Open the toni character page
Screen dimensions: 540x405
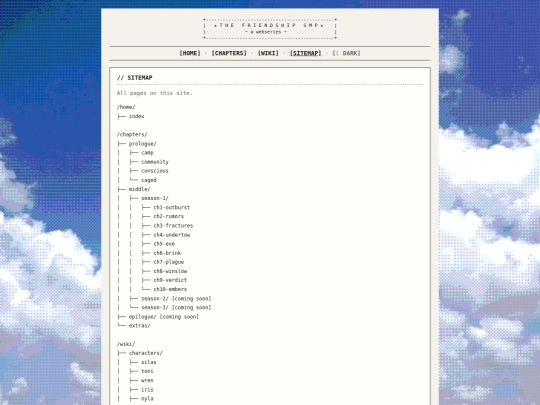tap(147, 371)
